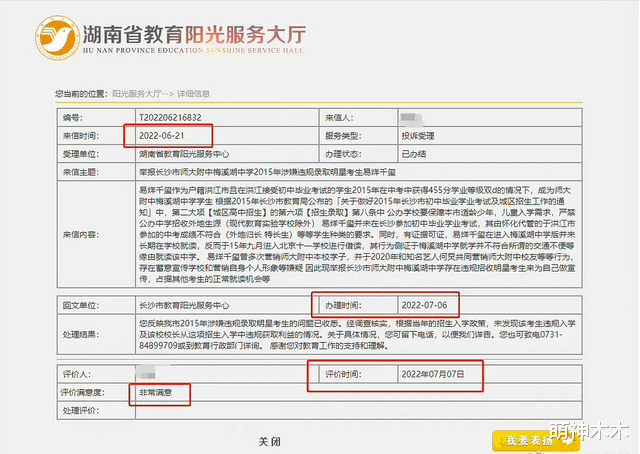Click the 关闭 close link
The height and width of the screenshot is (454, 640).
coord(270,441)
